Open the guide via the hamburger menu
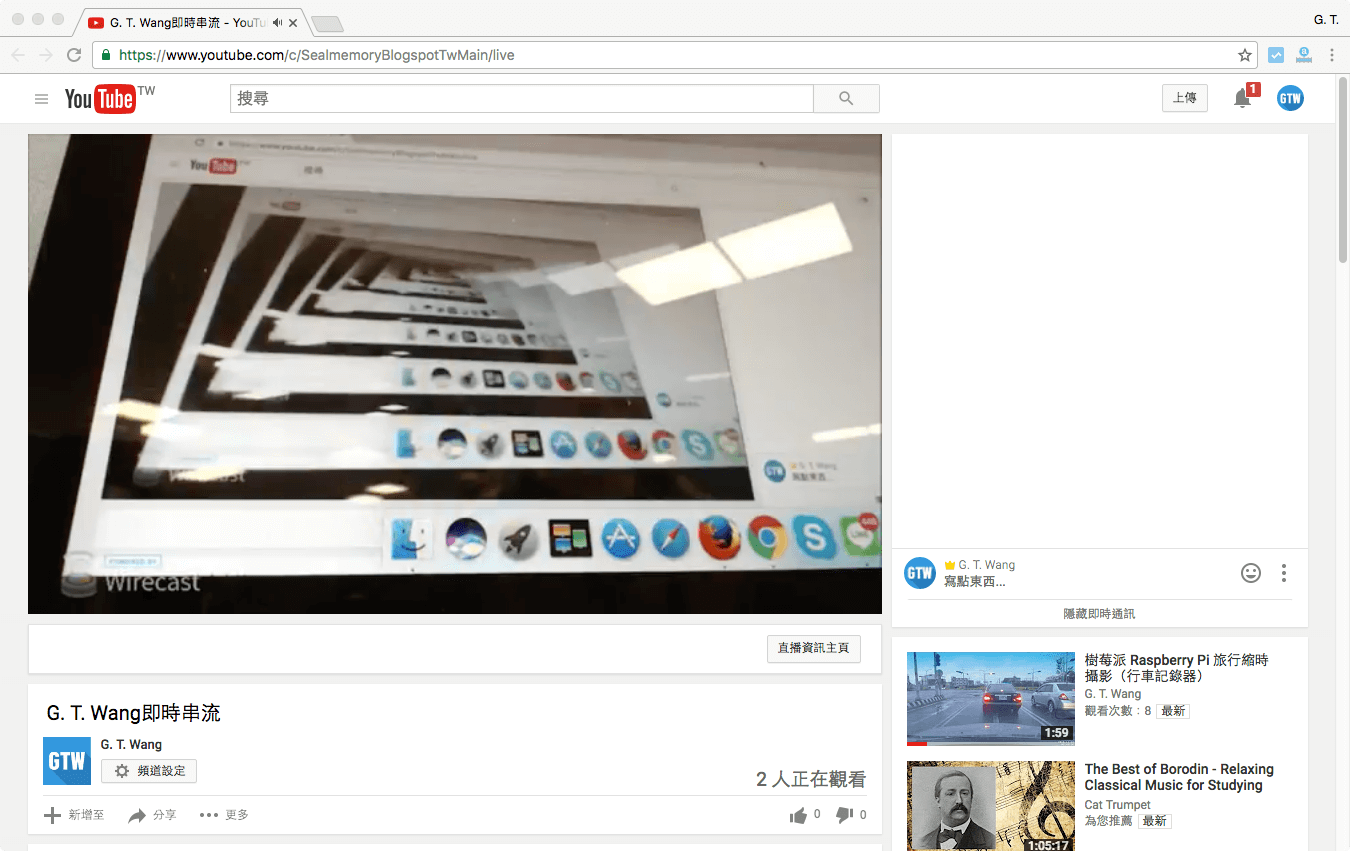The image size is (1350, 851). (41, 98)
